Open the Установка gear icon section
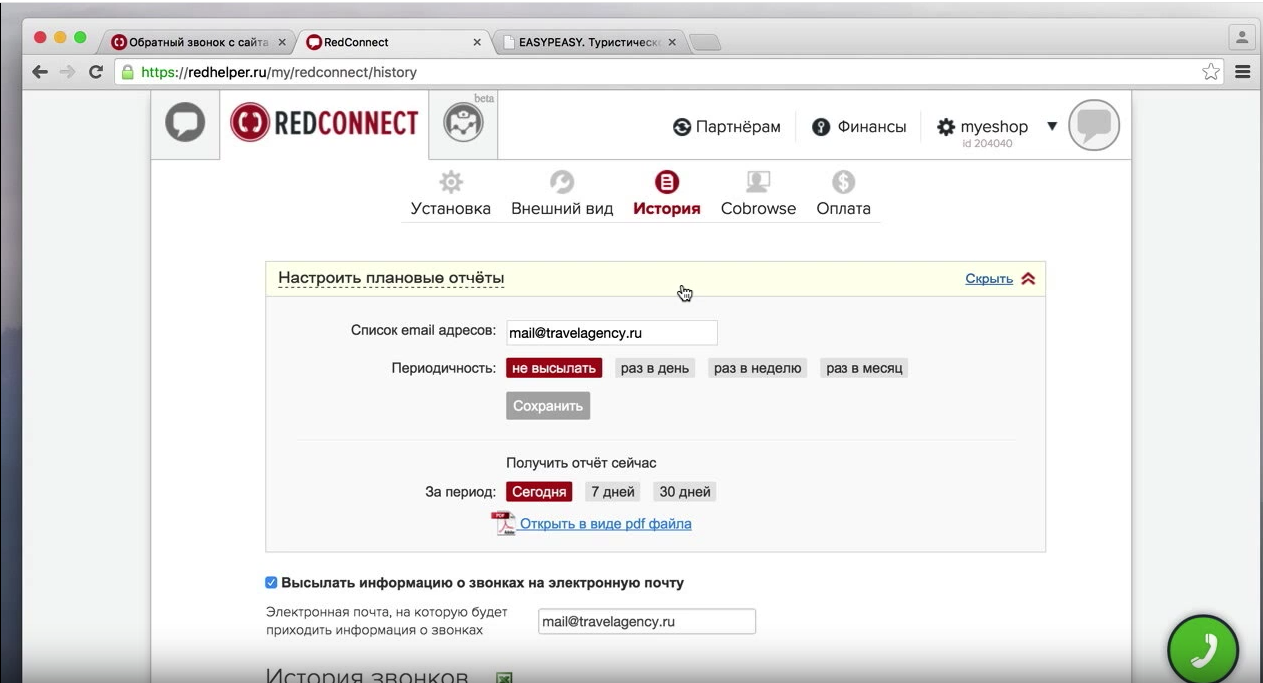 coord(451,182)
